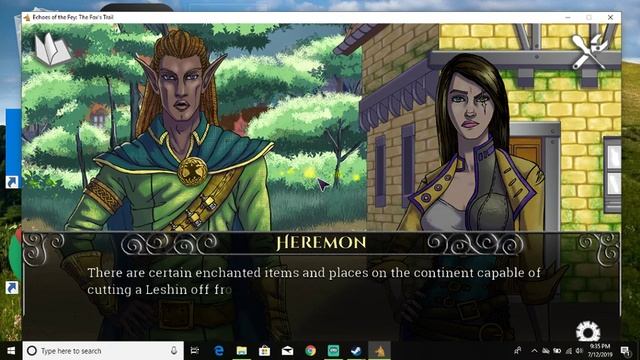Click the OneDrive cloud tray icon
Viewport: 640px width, 360px height.
[546, 351]
